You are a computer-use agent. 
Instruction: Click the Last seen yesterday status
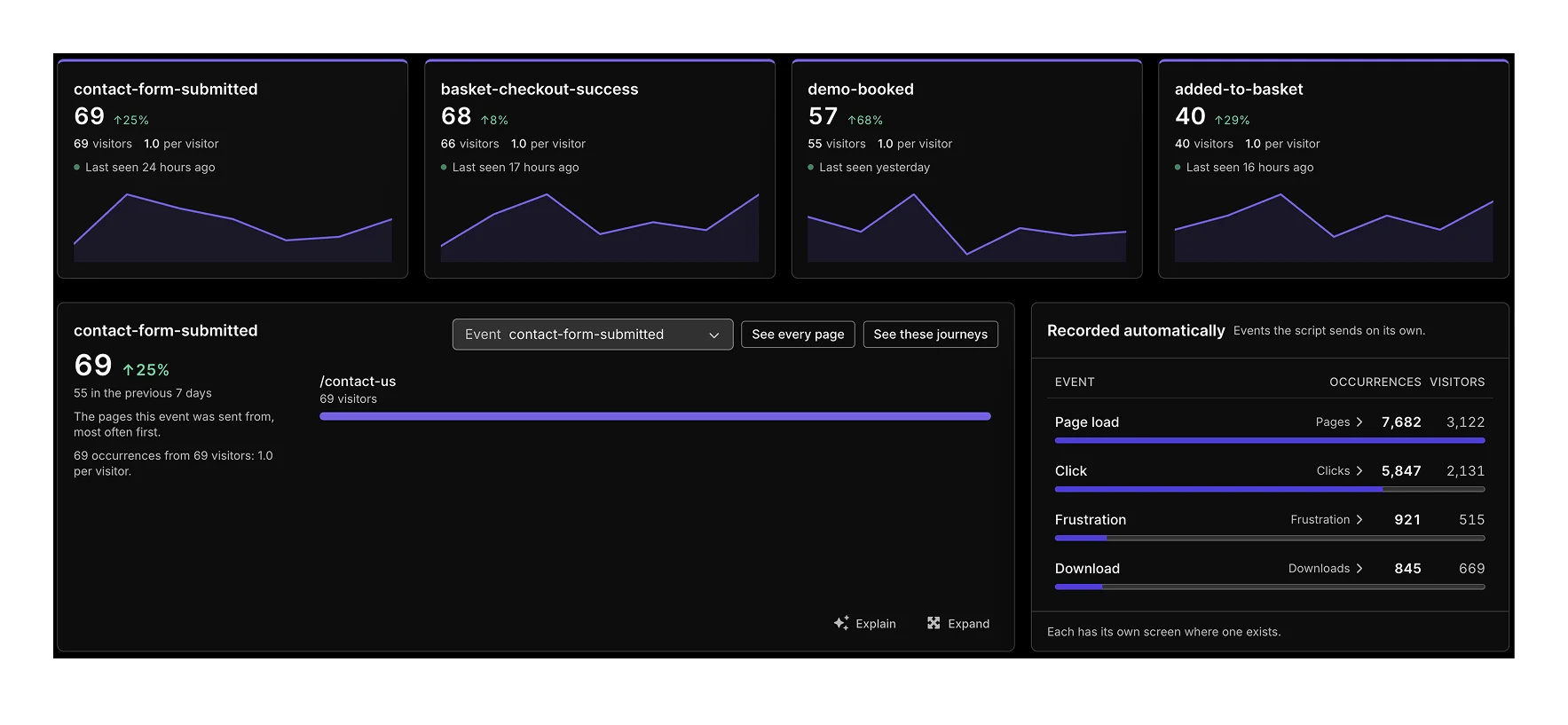874,168
